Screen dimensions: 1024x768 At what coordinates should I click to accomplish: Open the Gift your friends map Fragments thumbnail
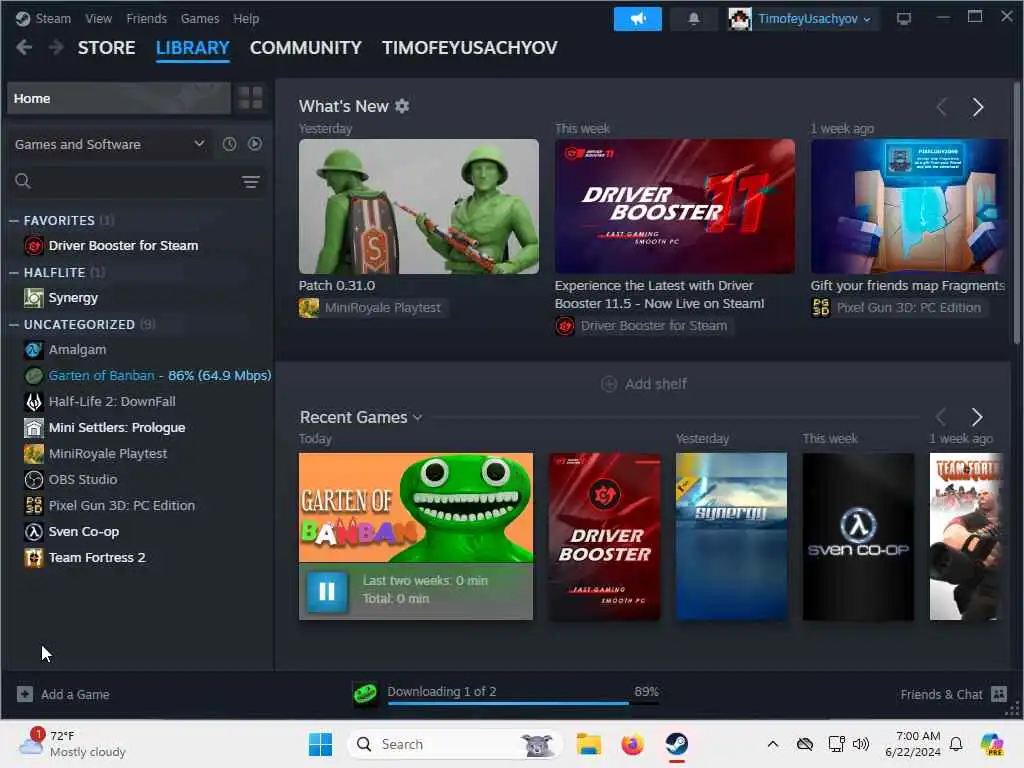[909, 206]
